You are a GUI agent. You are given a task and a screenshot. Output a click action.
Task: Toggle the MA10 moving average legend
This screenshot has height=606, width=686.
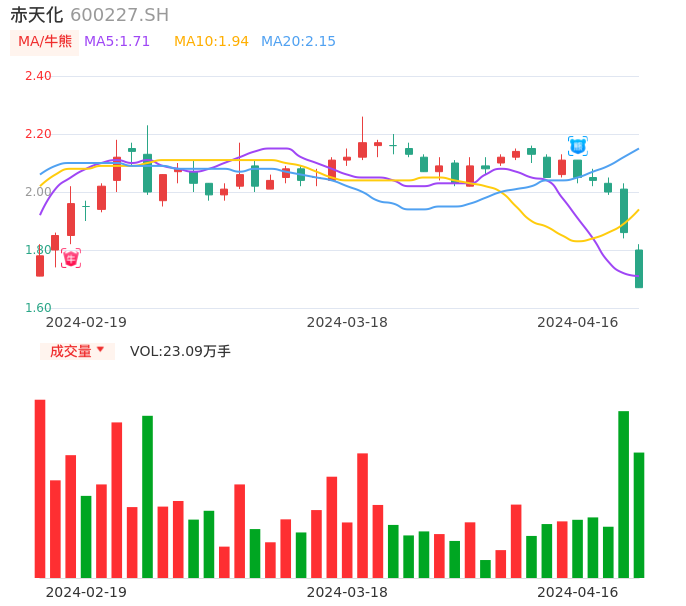coord(211,42)
